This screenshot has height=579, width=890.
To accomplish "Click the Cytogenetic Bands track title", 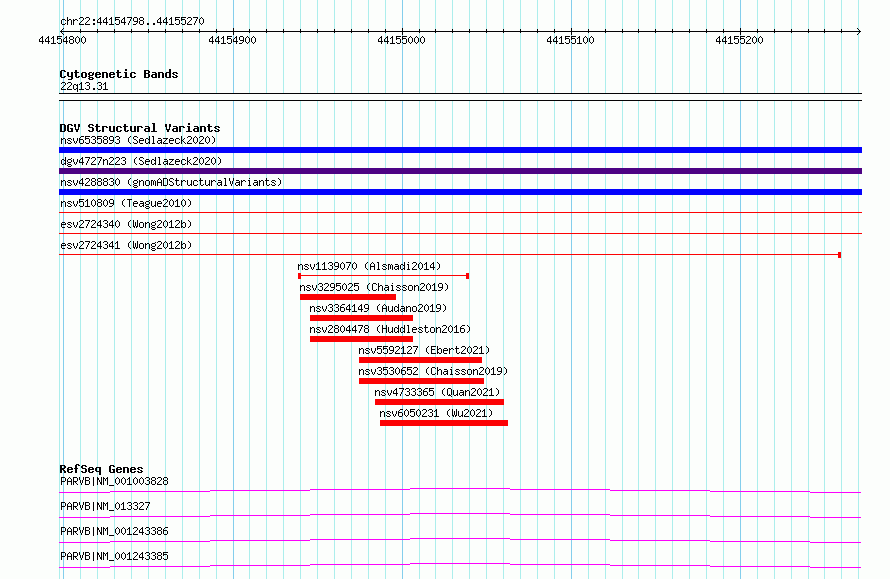I will (x=119, y=74).
